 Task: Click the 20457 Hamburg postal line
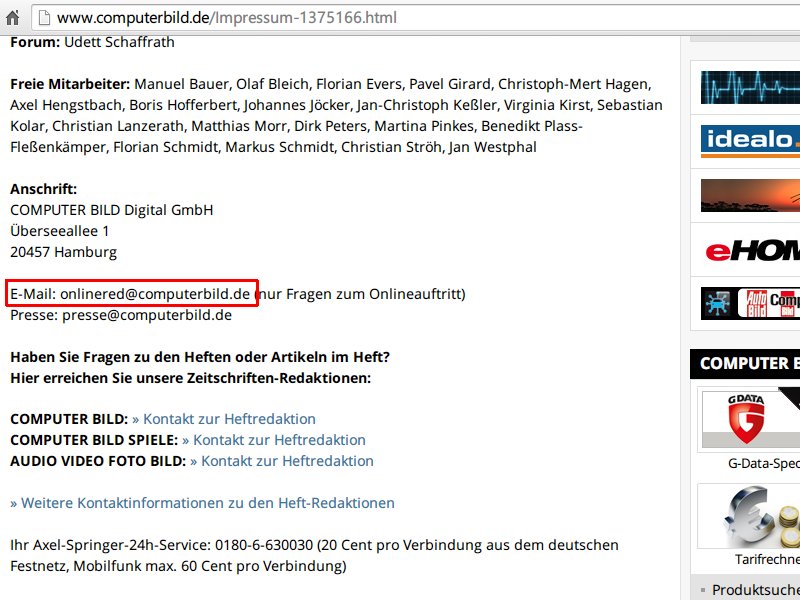(64, 252)
